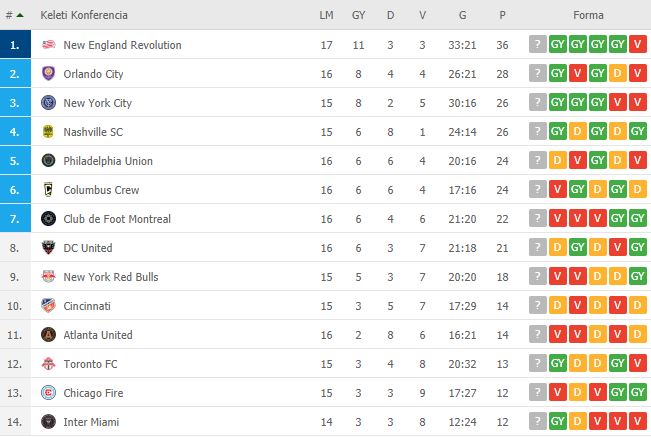This screenshot has width=651, height=437.
Task: Click the Chicago Fire crest icon
Action: click(48, 393)
